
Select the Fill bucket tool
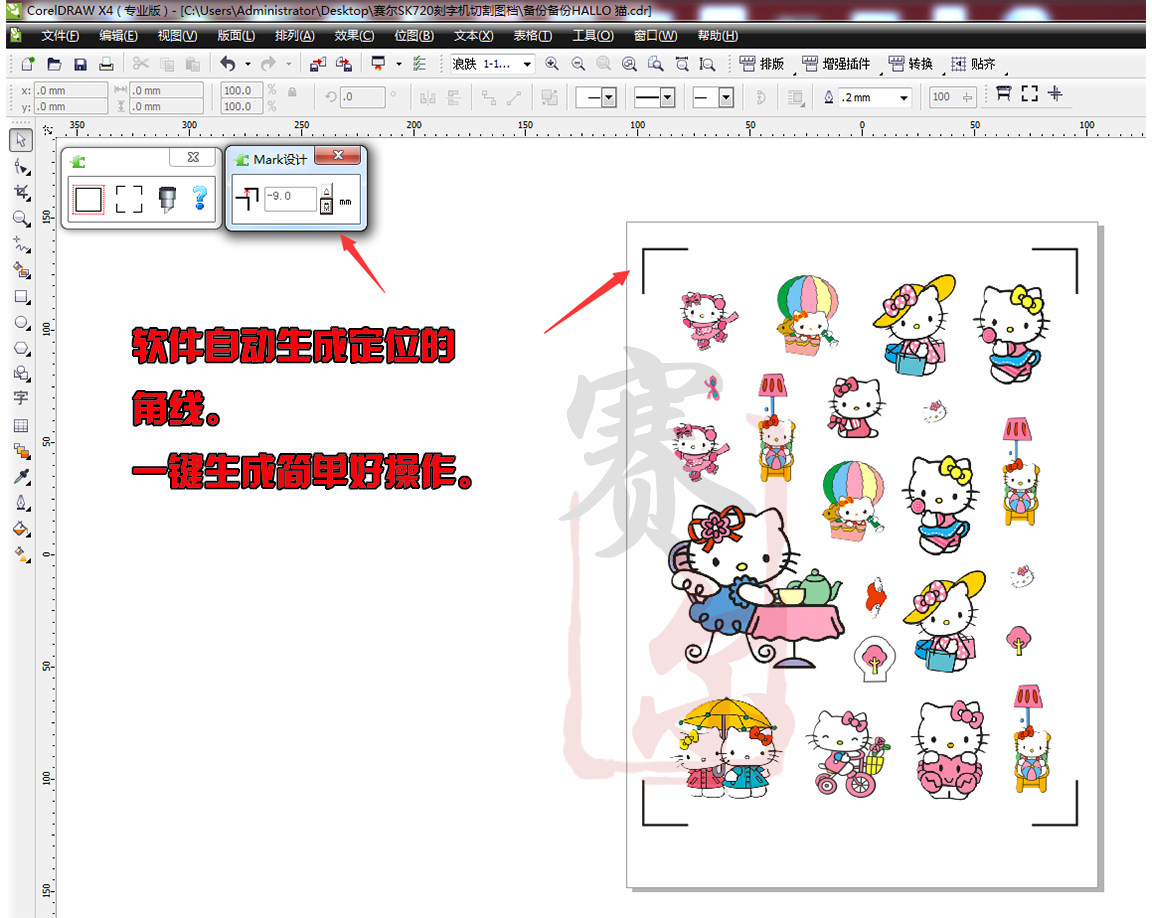[21, 529]
